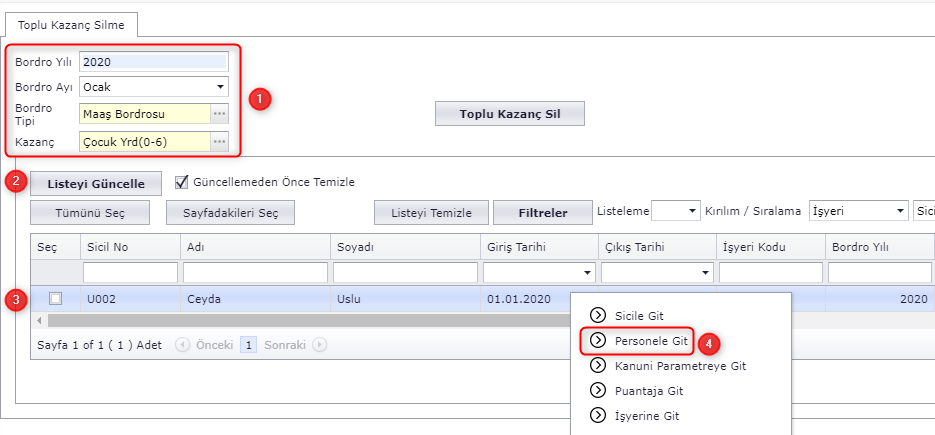The height and width of the screenshot is (435, 935).
Task: Click the arrow icon beside İşyerine Git
Action: [599, 416]
